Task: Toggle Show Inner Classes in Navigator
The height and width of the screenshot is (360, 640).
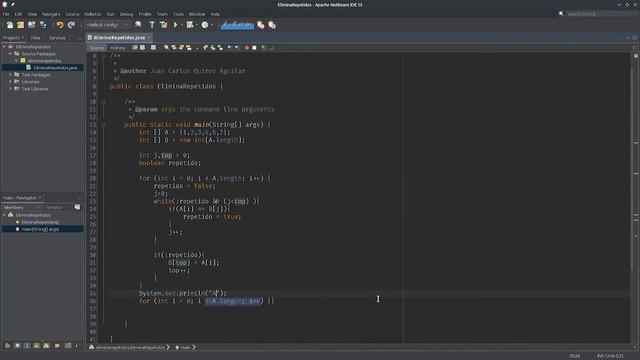Action: [47, 346]
